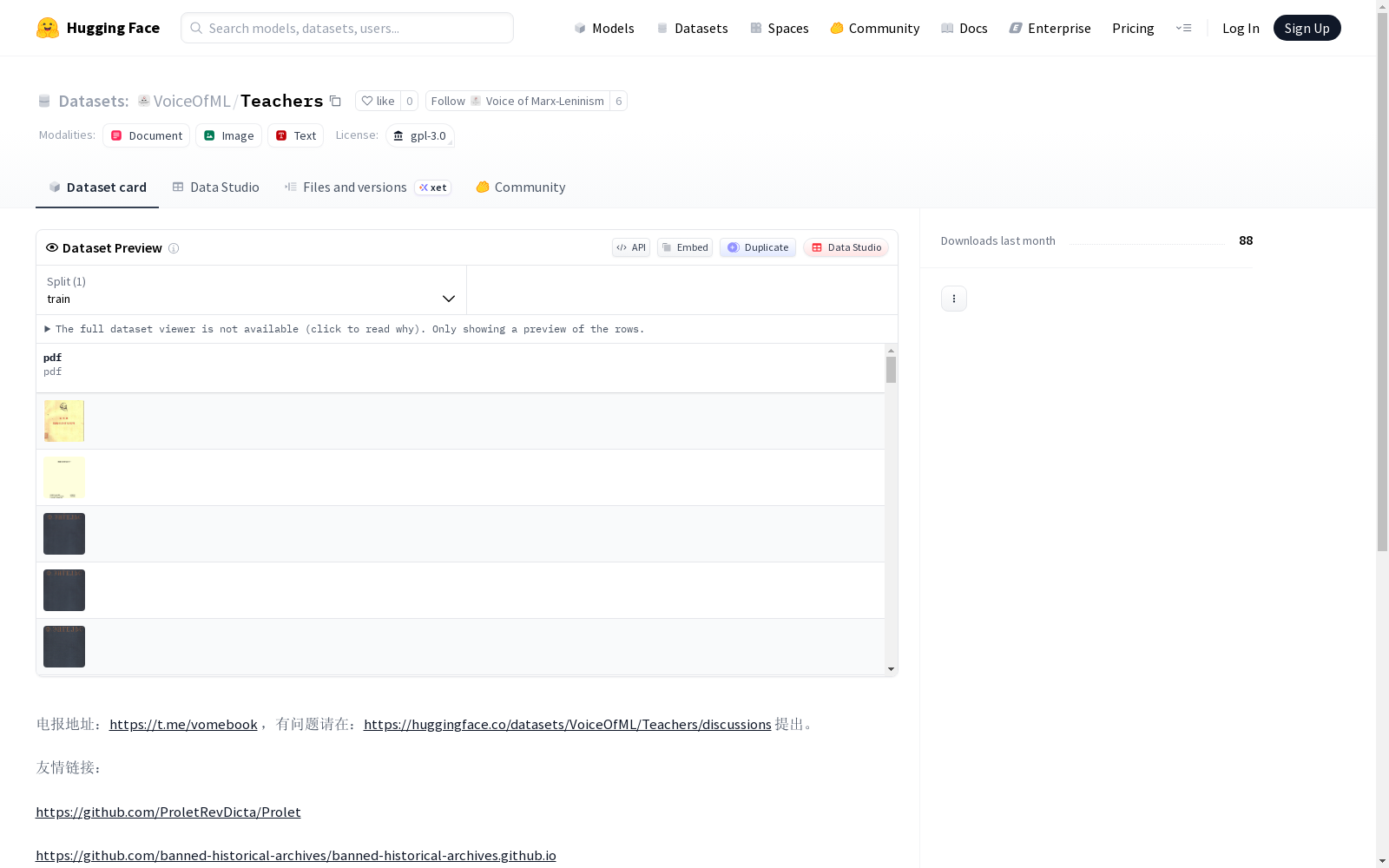Screen dimensions: 1389x868
Task: Open the three-dot options menu under Downloads
Action: (x=954, y=299)
